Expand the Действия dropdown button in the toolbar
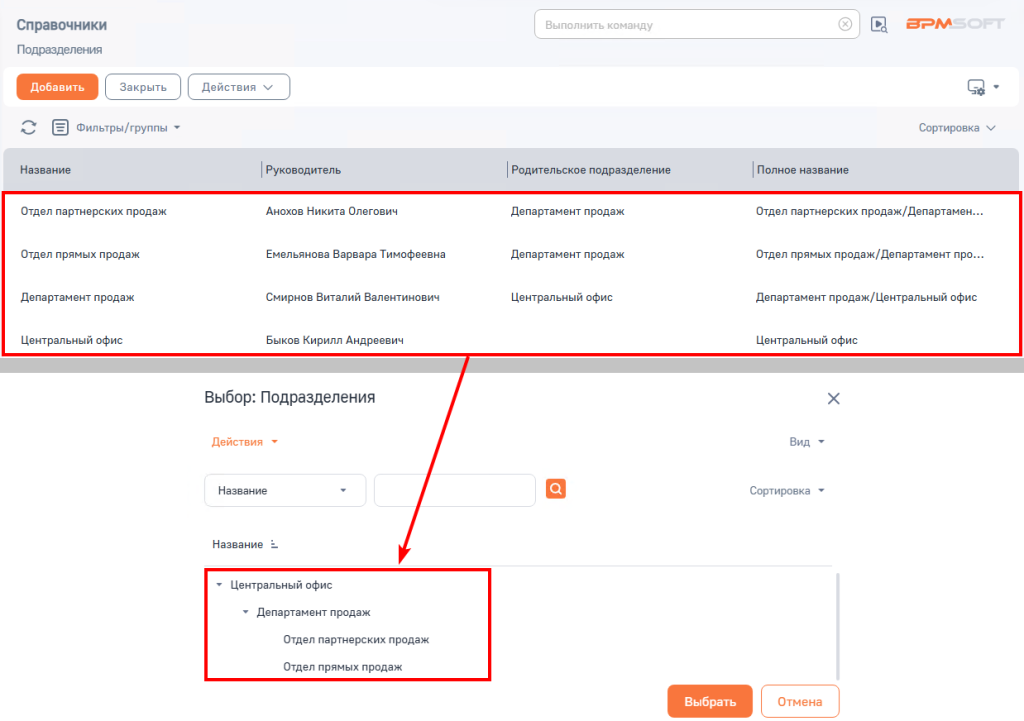1024x721 pixels. tap(238, 87)
